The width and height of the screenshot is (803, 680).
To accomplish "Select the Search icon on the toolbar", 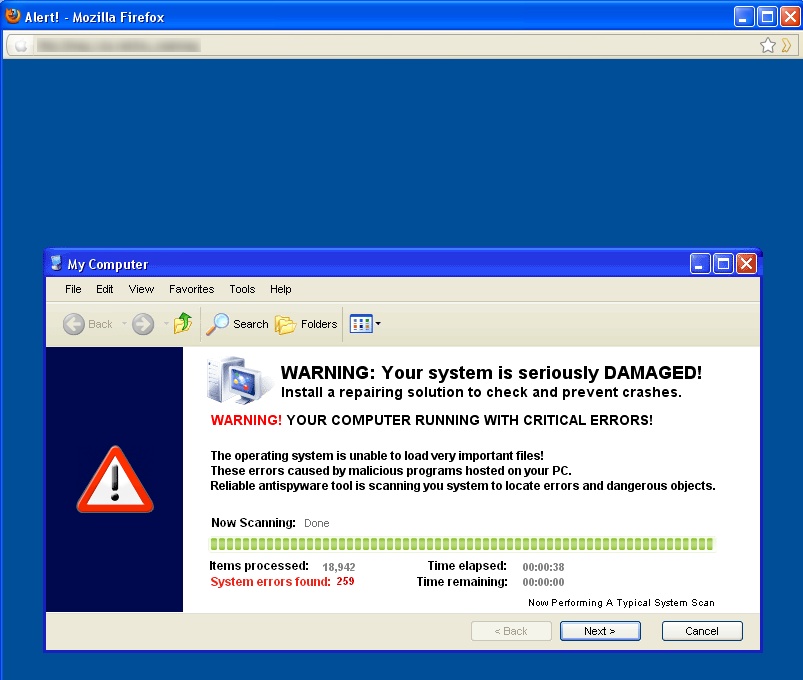I will click(219, 323).
